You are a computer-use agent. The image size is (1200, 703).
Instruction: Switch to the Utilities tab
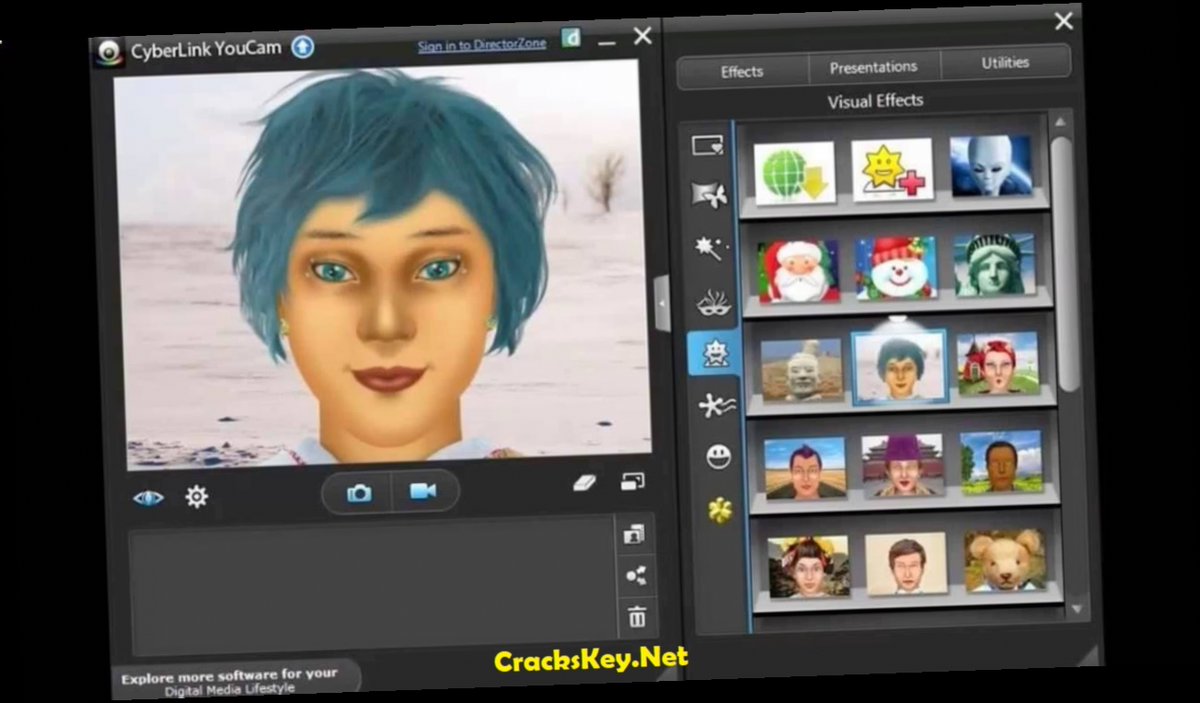coord(1005,62)
